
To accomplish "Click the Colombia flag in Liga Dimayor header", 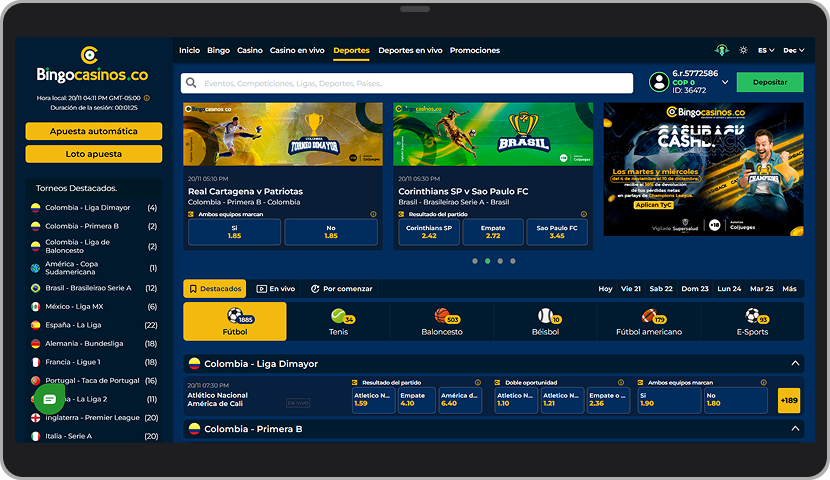I will click(194, 364).
